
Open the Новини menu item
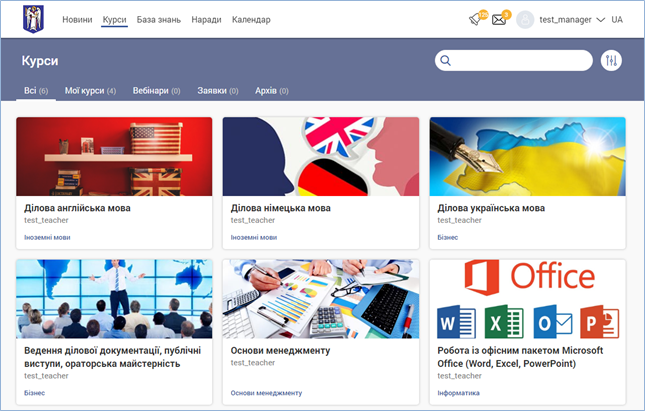[x=78, y=20]
